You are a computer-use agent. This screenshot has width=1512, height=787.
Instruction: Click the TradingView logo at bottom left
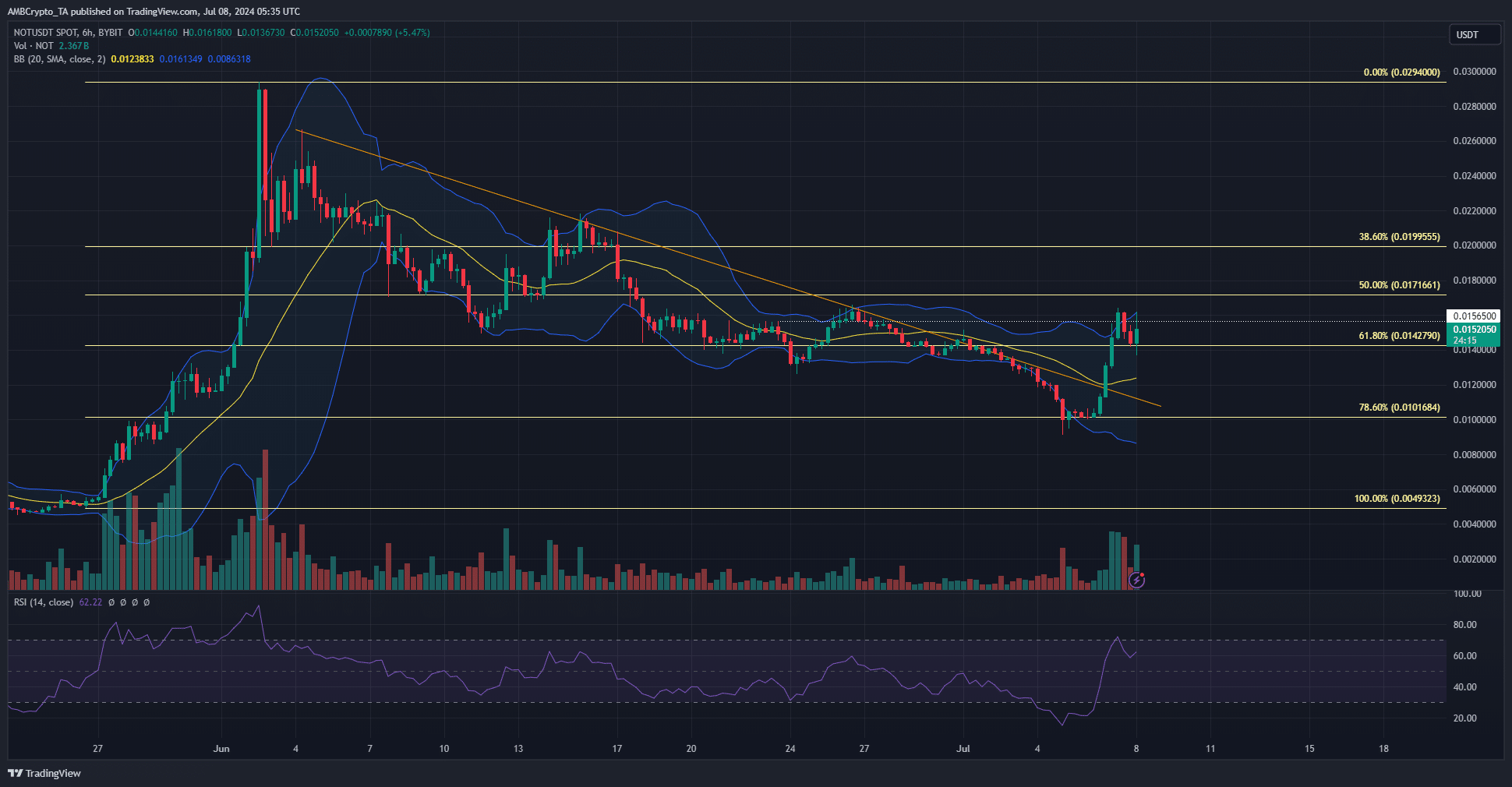(44, 773)
